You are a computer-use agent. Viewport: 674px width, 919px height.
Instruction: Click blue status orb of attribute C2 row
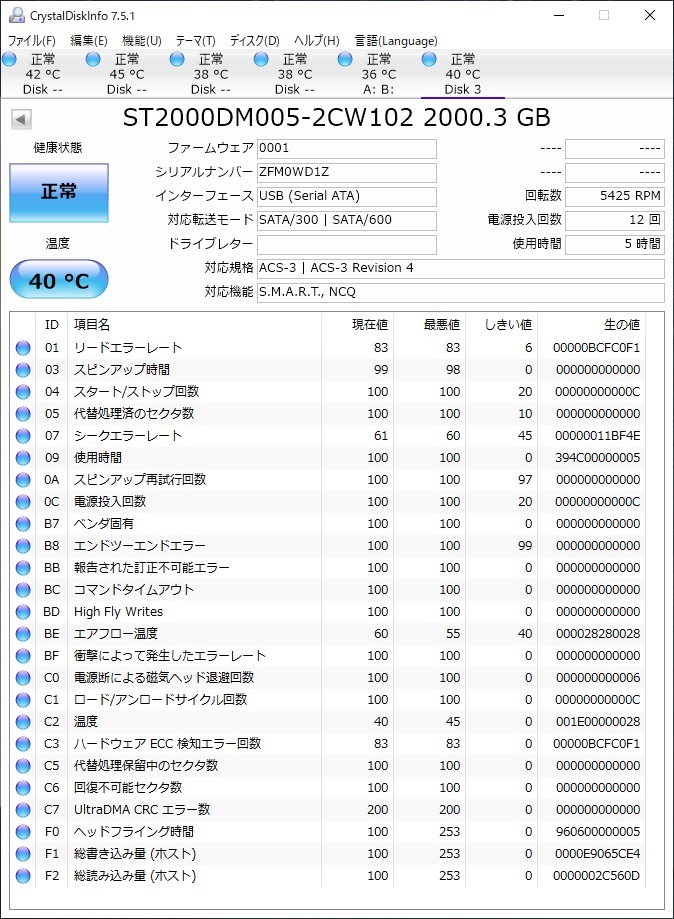coord(23,721)
